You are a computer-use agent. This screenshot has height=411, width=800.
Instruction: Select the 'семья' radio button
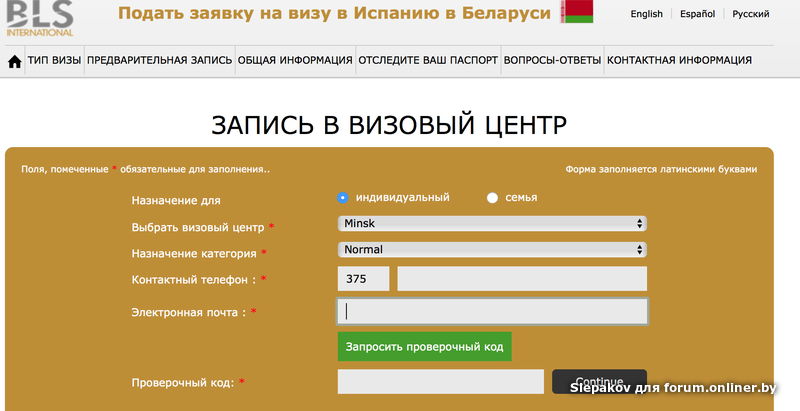pyautogui.click(x=492, y=197)
